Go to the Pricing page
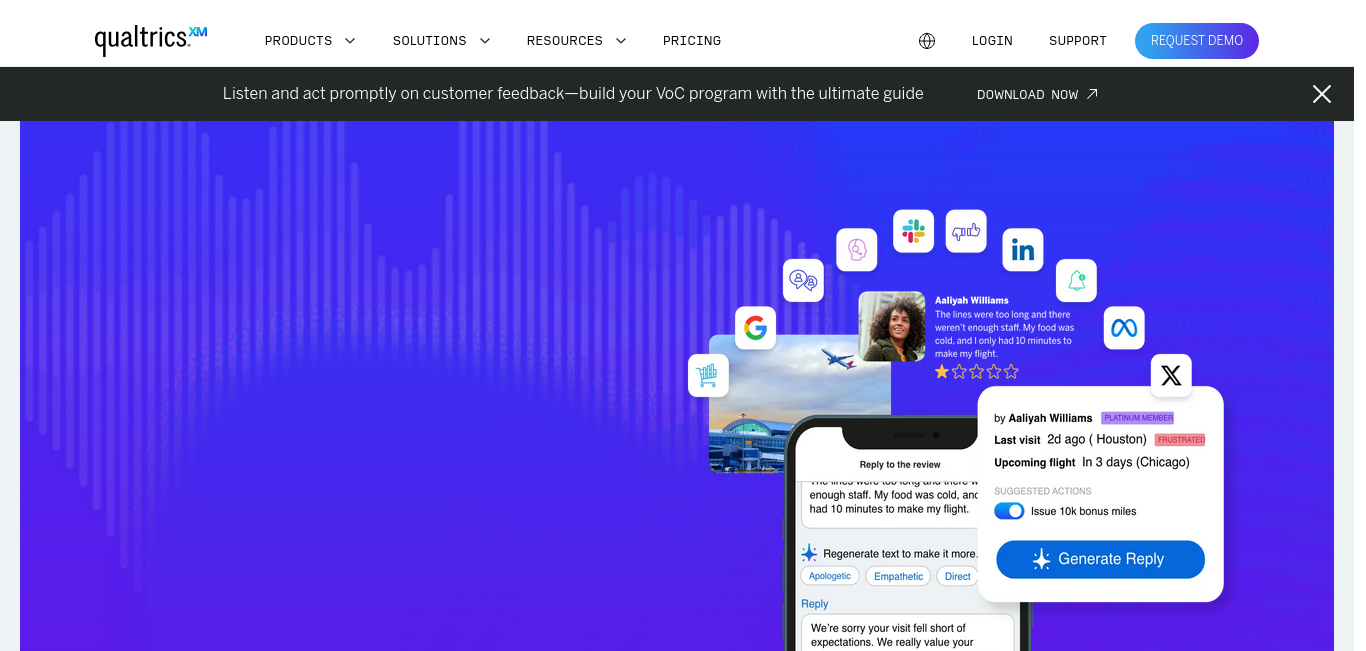 pos(692,41)
